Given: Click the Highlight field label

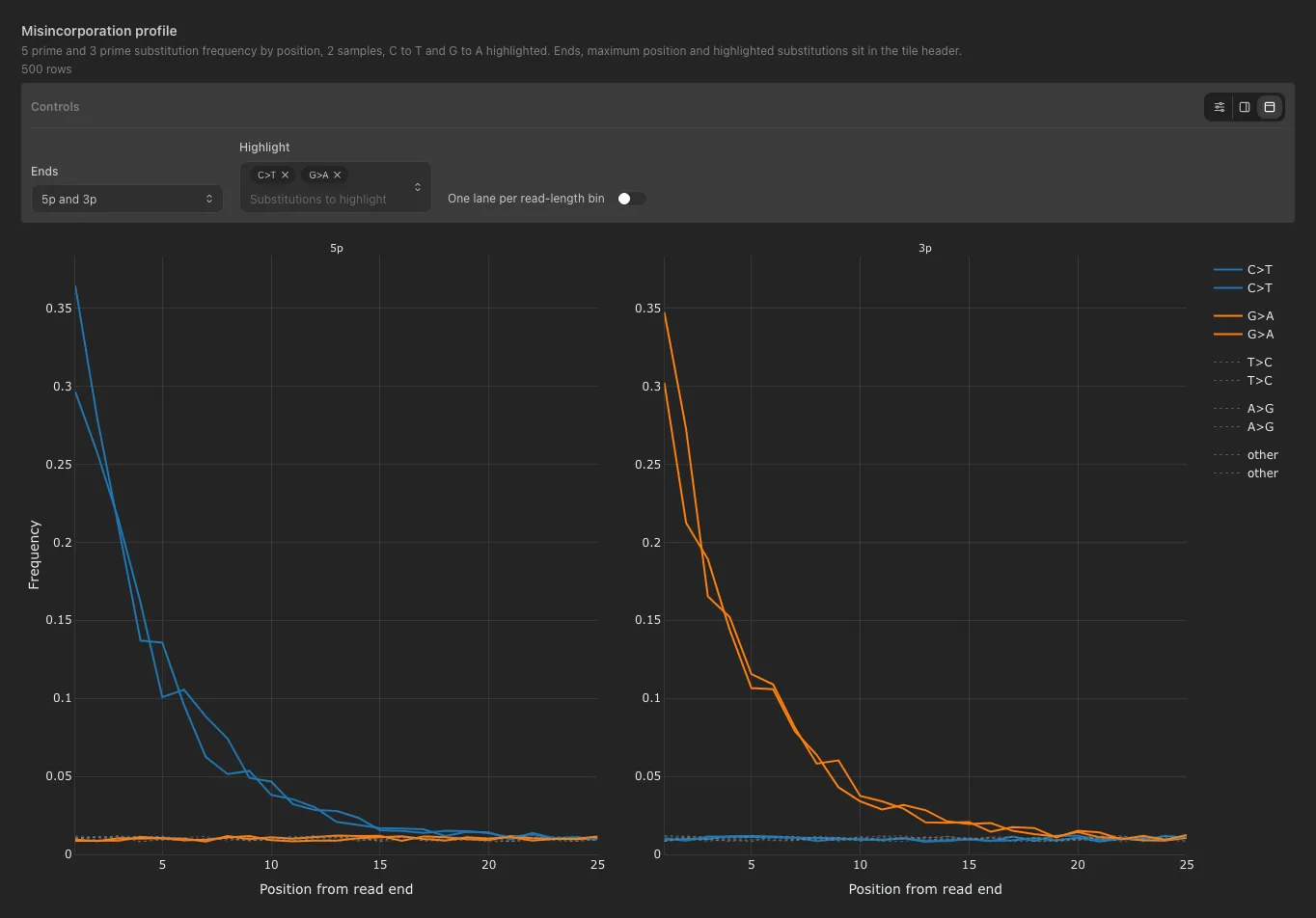Looking at the screenshot, I should (264, 148).
